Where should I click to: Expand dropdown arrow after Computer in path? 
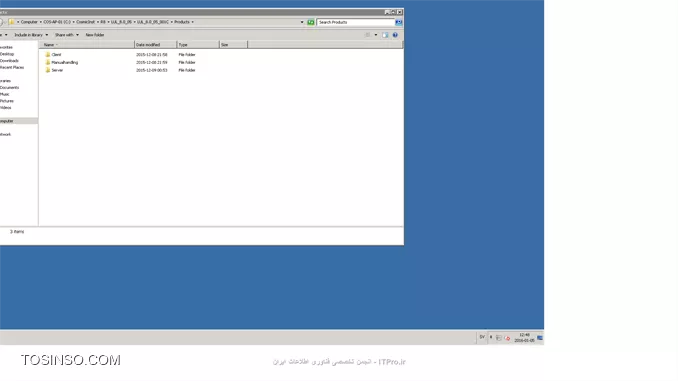(x=41, y=22)
